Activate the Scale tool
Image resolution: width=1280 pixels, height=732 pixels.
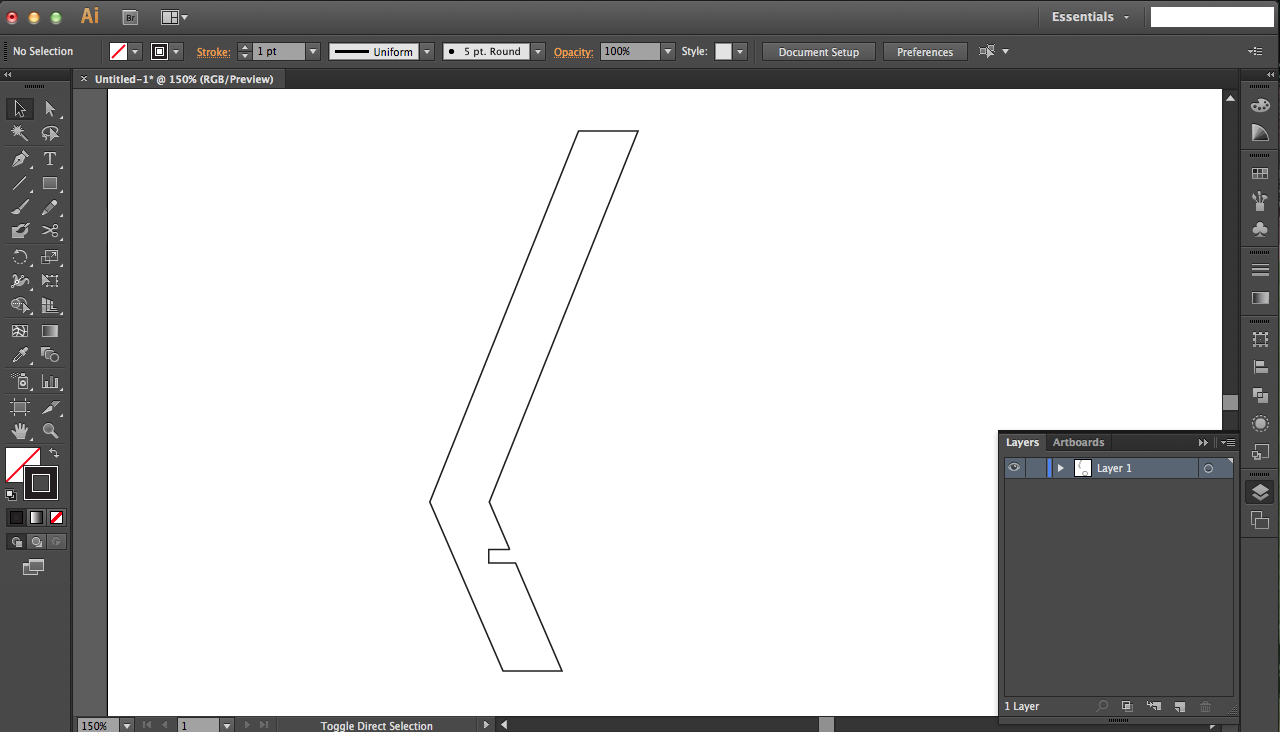click(x=50, y=257)
